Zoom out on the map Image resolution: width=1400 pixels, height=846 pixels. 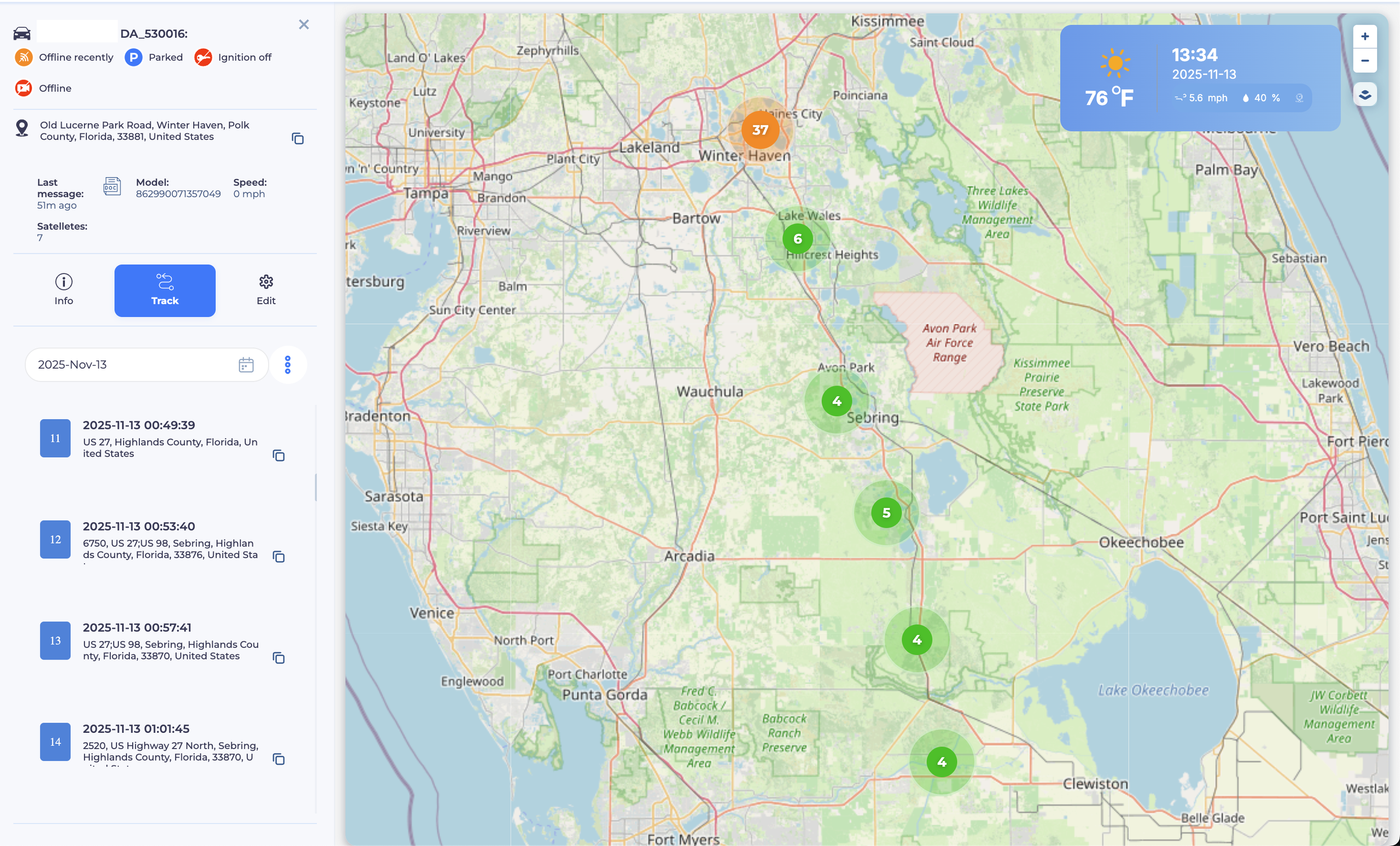point(1364,61)
